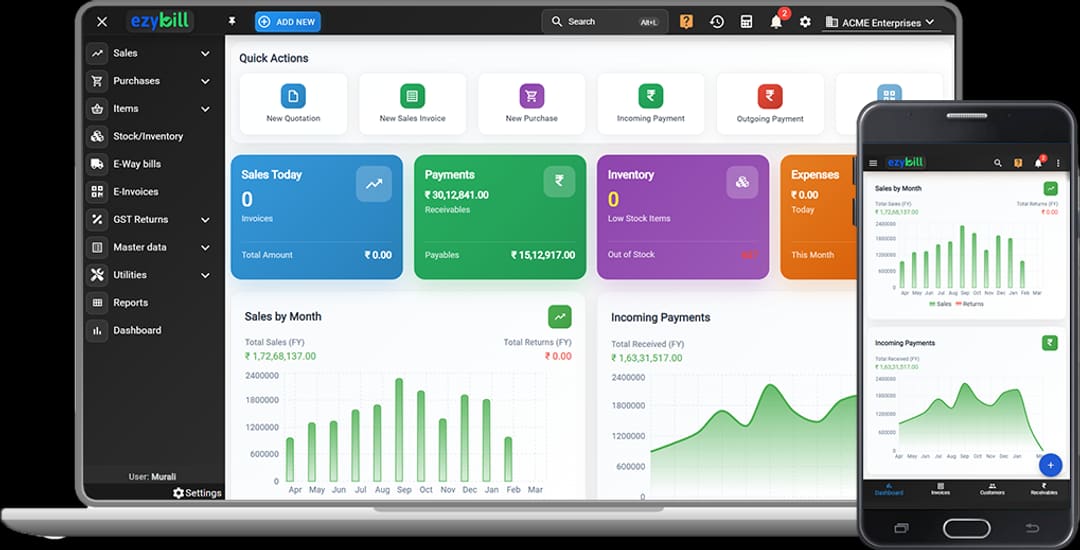Viewport: 1080px width, 550px height.
Task: Click the Outgoing Payment icon
Action: [x=769, y=97]
